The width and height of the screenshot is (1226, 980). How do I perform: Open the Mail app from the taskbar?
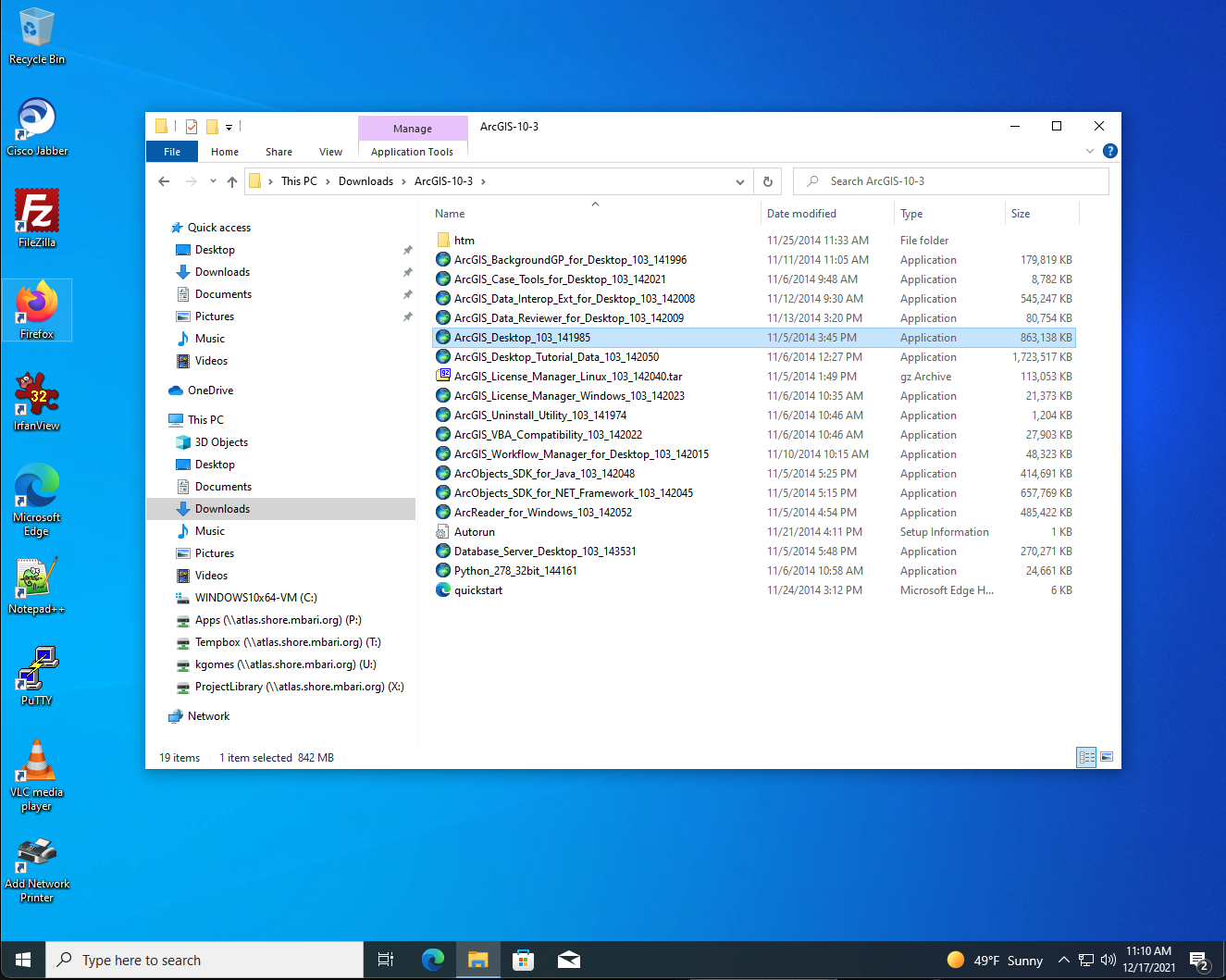(x=569, y=961)
